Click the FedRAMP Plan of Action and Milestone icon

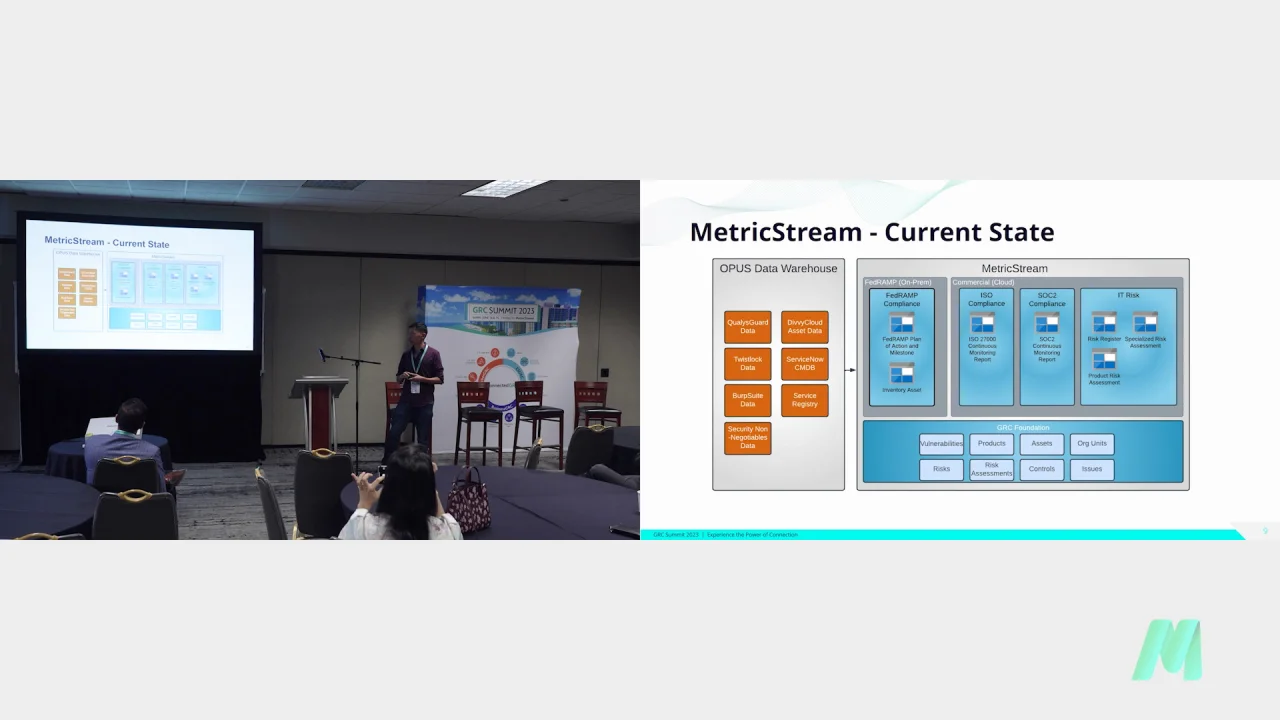902,323
